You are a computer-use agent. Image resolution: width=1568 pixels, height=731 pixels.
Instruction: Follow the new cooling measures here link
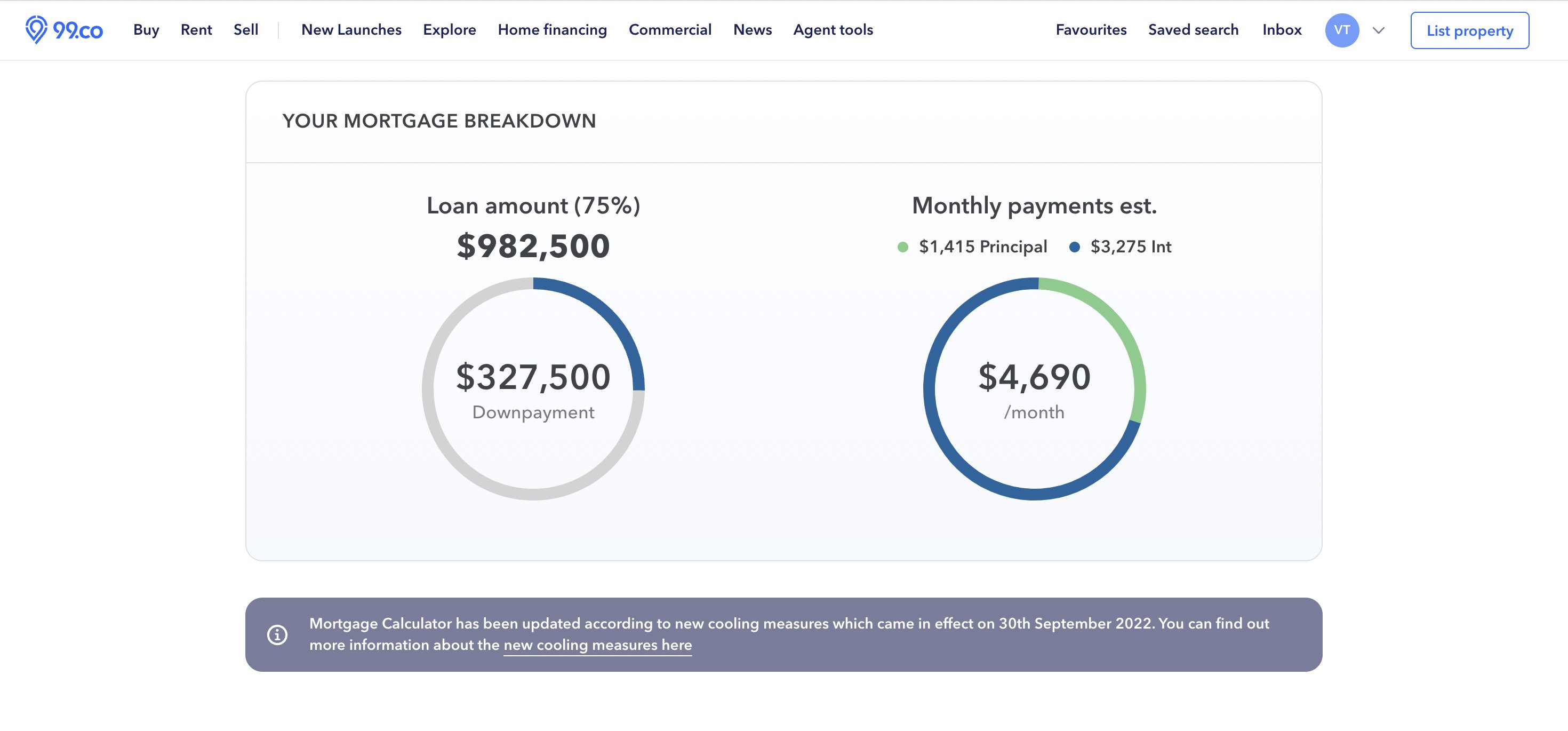(598, 645)
